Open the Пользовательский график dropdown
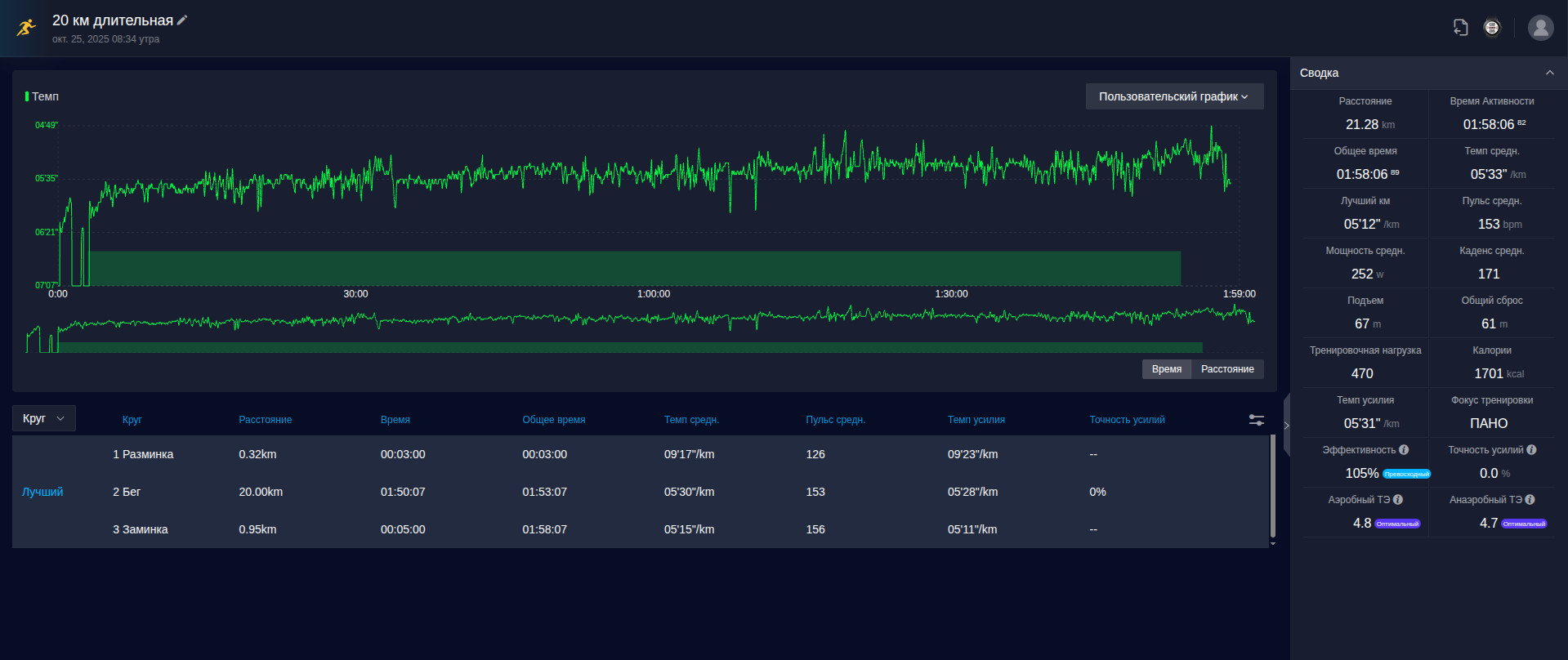 (1174, 96)
